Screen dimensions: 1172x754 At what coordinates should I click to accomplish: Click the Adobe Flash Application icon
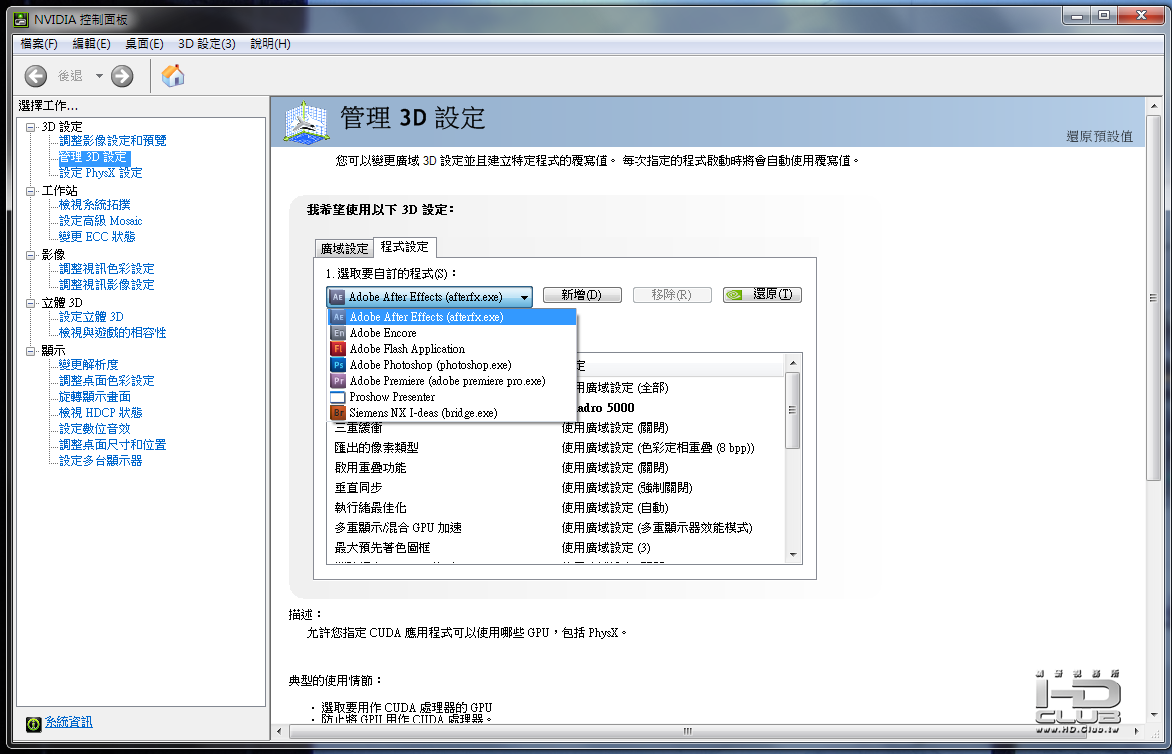pyautogui.click(x=339, y=349)
